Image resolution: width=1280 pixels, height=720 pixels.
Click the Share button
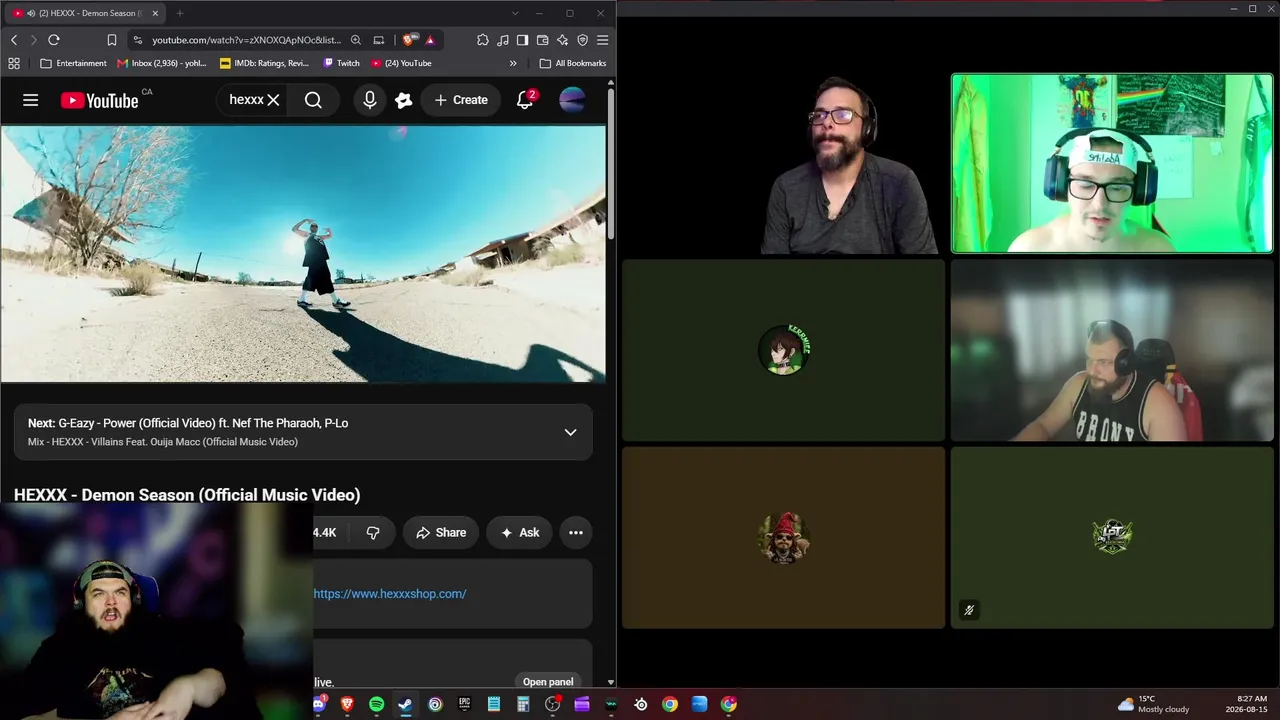click(x=441, y=533)
